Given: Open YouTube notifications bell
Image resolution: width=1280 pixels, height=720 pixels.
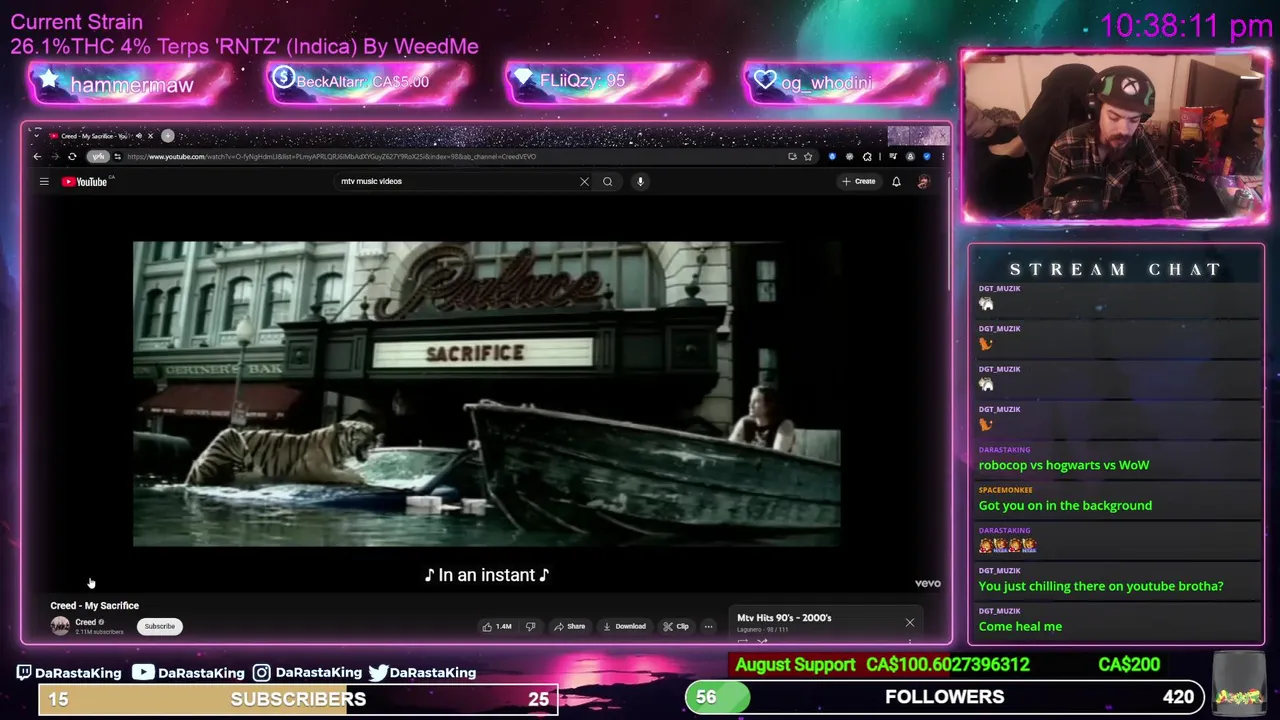Looking at the screenshot, I should tap(896, 181).
